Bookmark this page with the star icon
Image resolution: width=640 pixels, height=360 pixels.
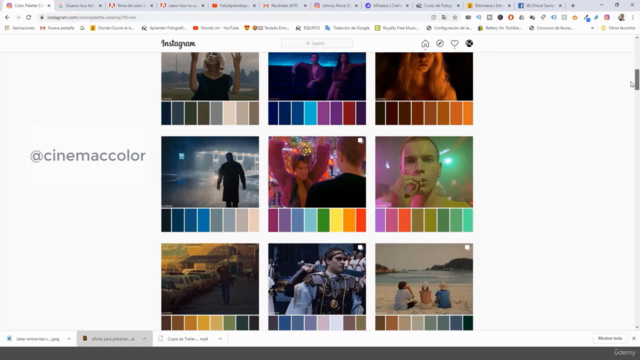pyautogui.click(x=455, y=18)
